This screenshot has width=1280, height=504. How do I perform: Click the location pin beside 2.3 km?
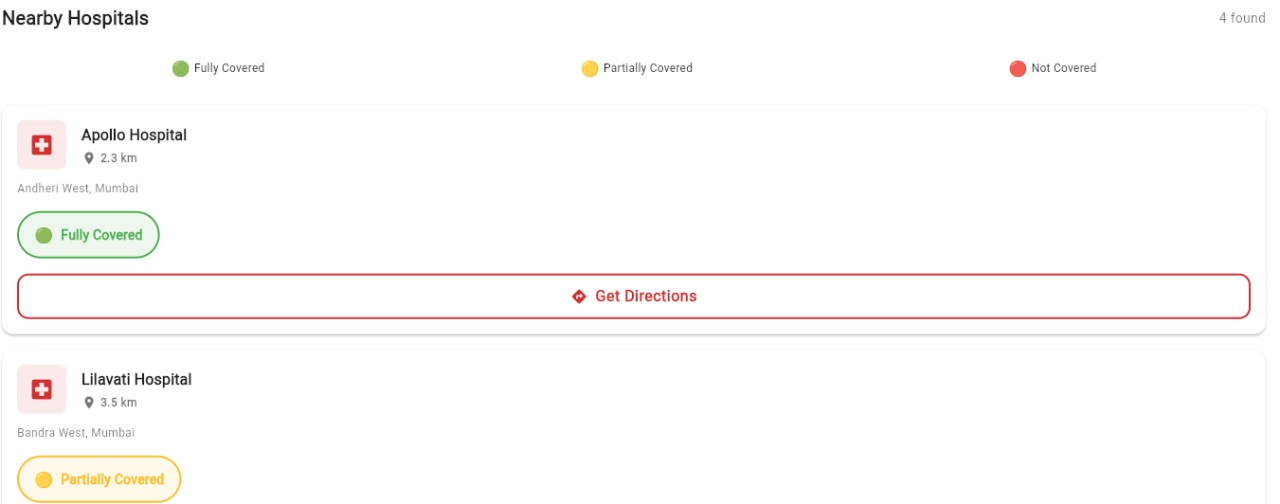click(89, 158)
